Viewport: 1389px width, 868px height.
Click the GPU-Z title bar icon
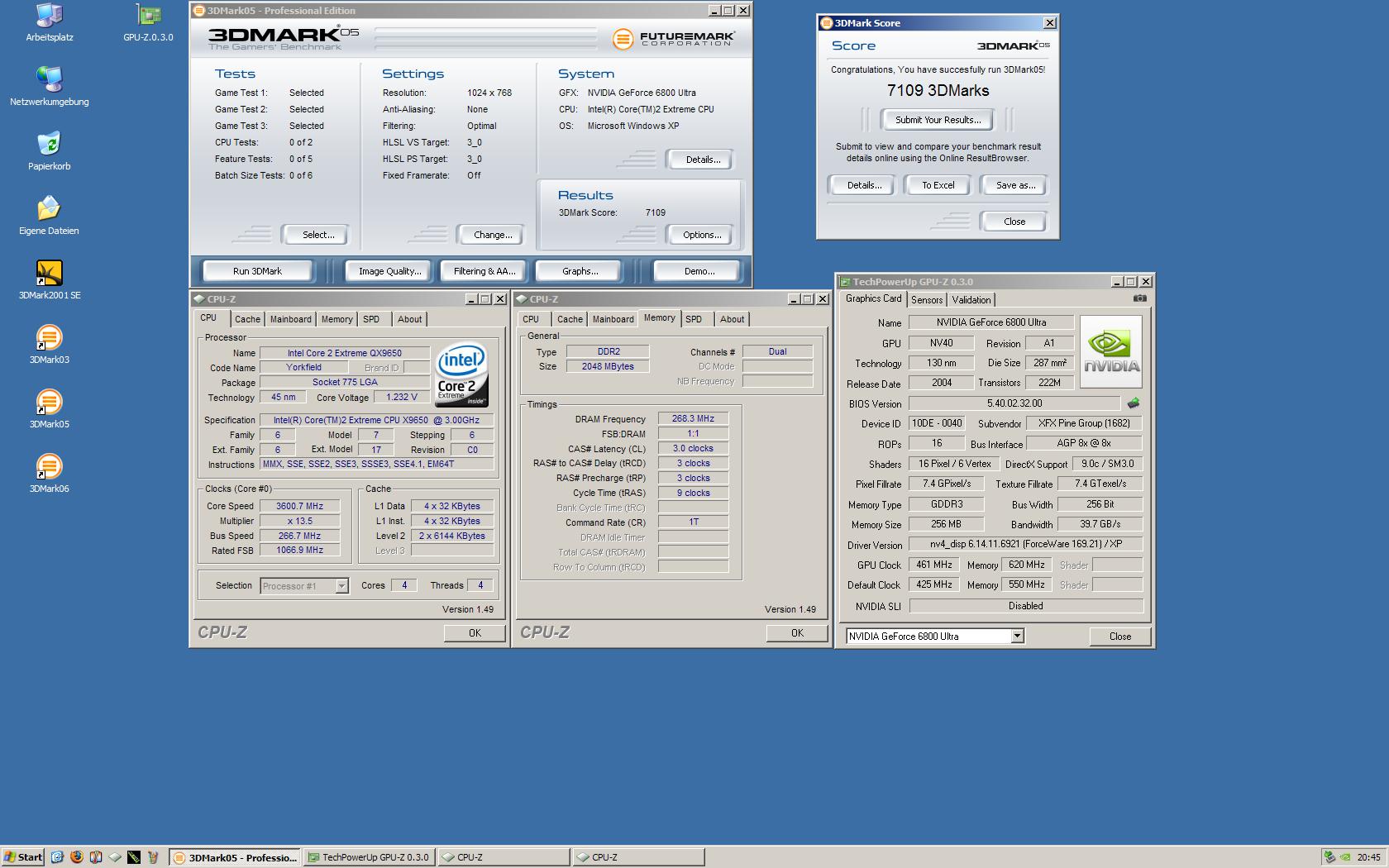pos(845,282)
